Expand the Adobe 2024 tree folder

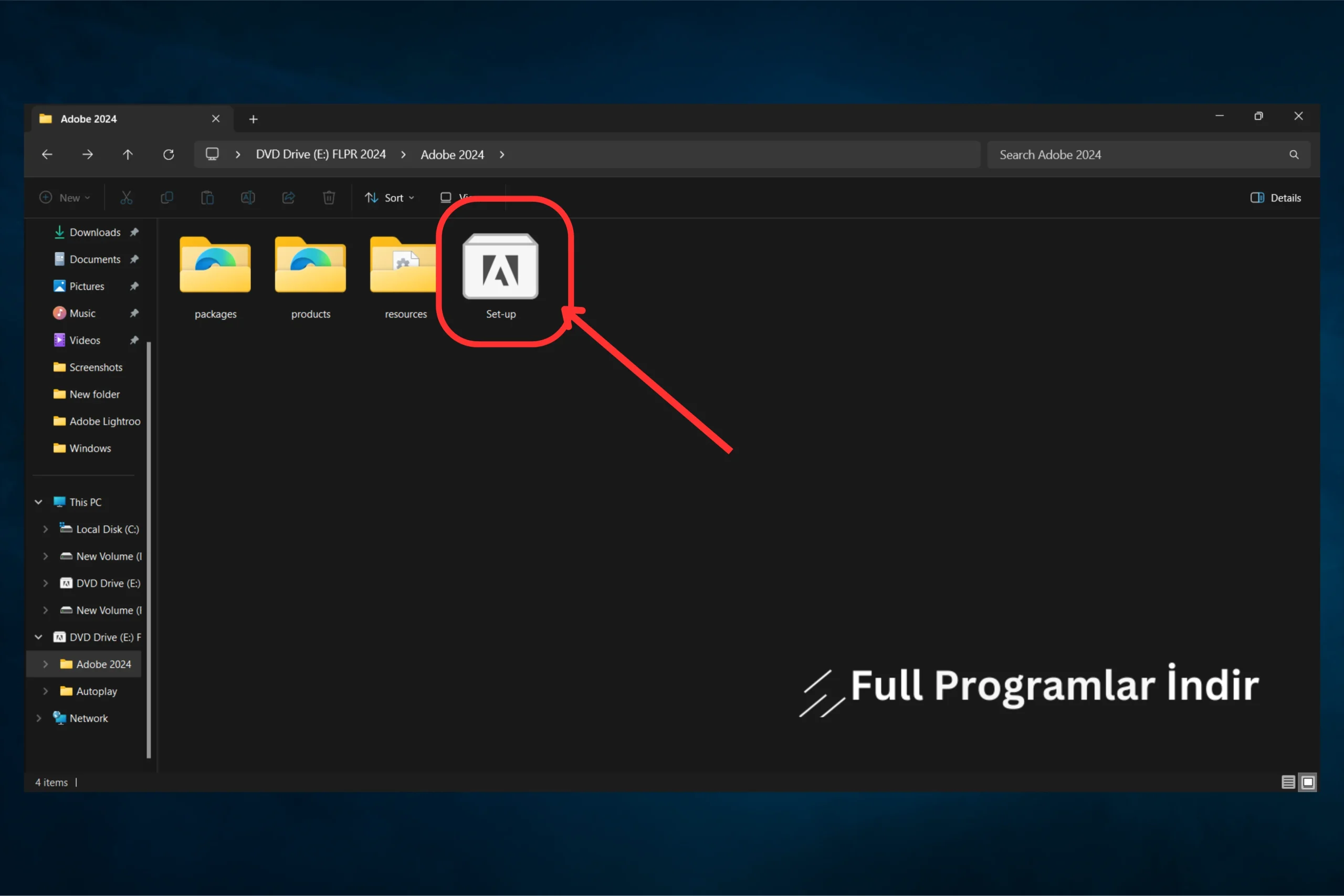pyautogui.click(x=45, y=664)
